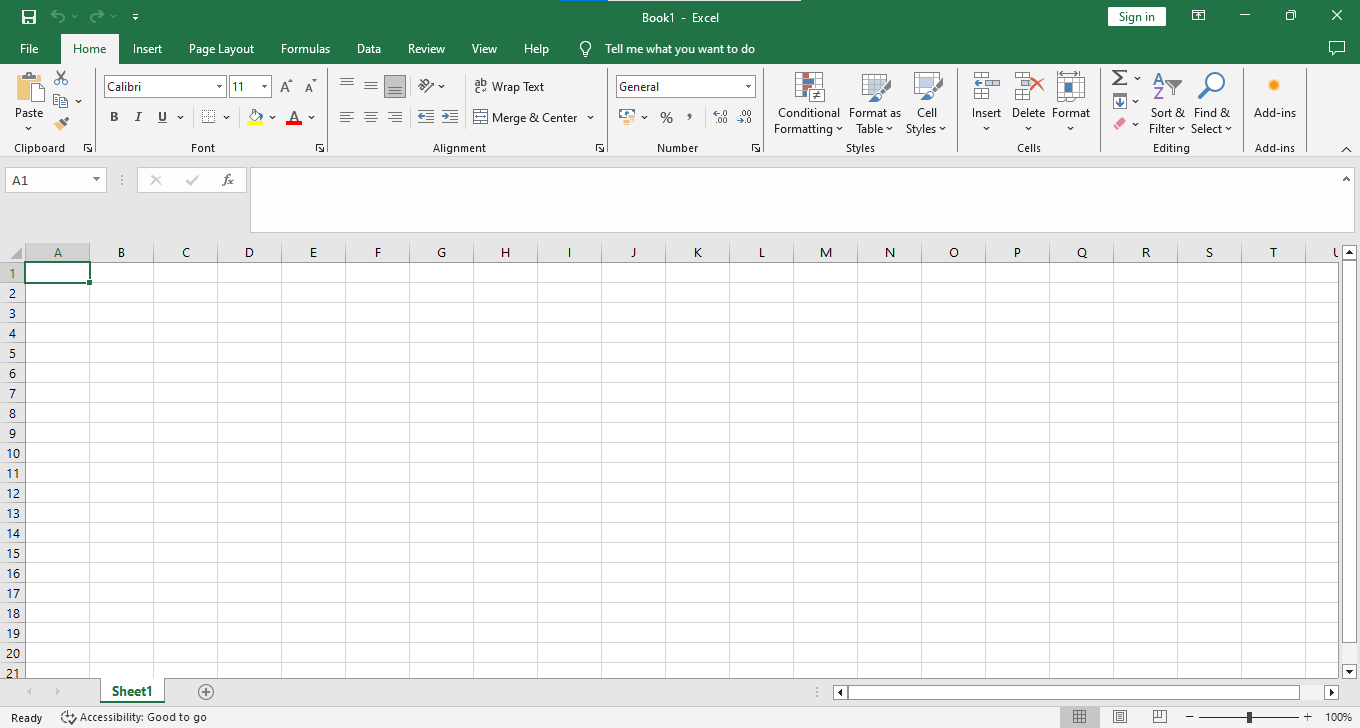Open the Insert ribbon tab
Image resolution: width=1360 pixels, height=728 pixels.
[147, 48]
